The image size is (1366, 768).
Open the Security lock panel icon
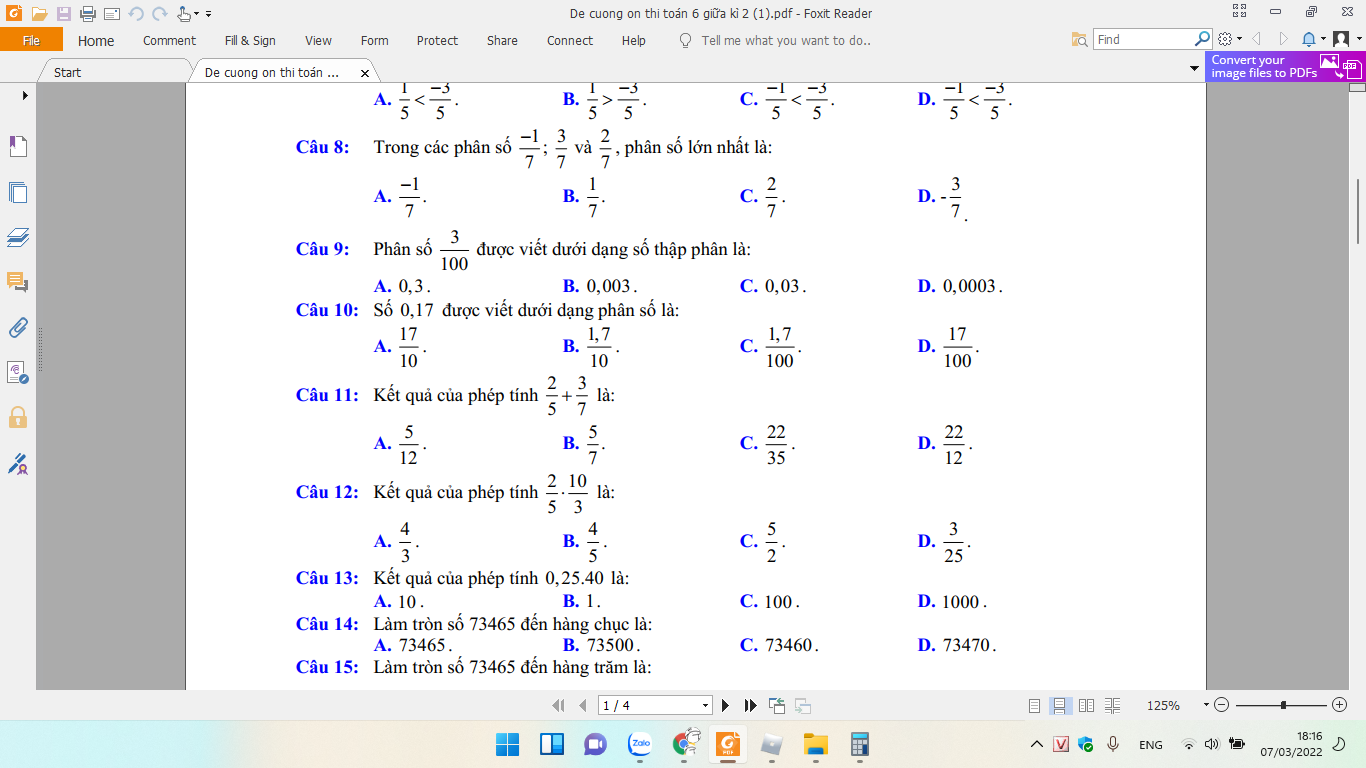pyautogui.click(x=18, y=417)
